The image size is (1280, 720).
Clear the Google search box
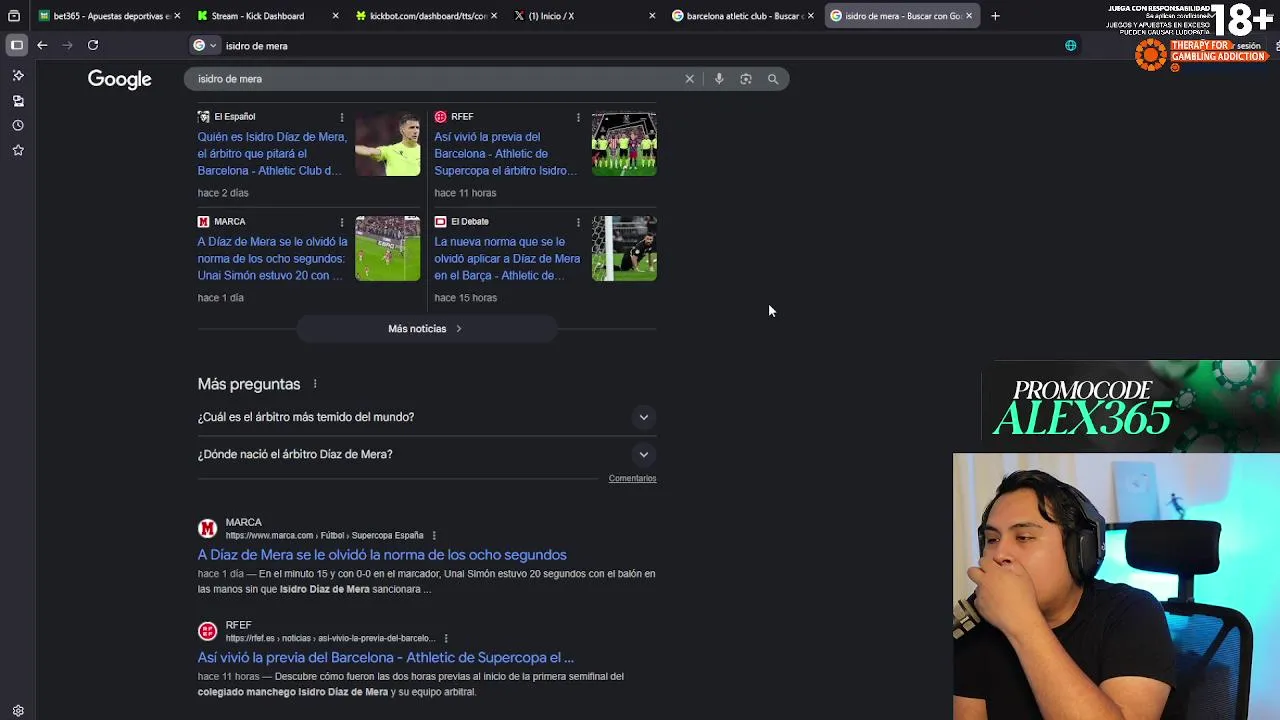tap(689, 79)
